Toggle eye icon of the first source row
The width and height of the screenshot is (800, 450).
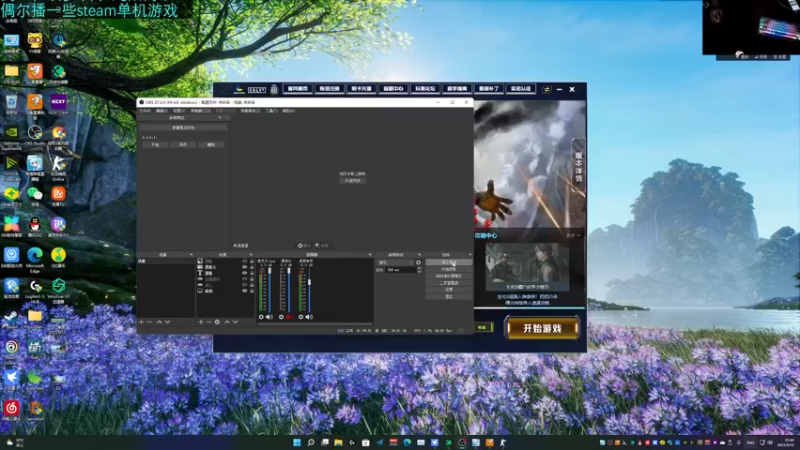point(244,261)
